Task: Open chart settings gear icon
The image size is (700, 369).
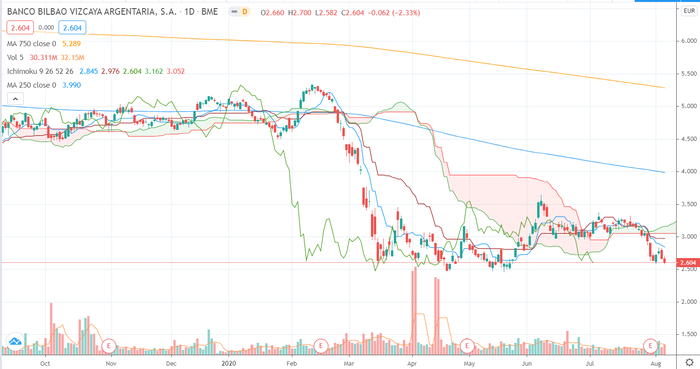Action: pyautogui.click(x=689, y=362)
